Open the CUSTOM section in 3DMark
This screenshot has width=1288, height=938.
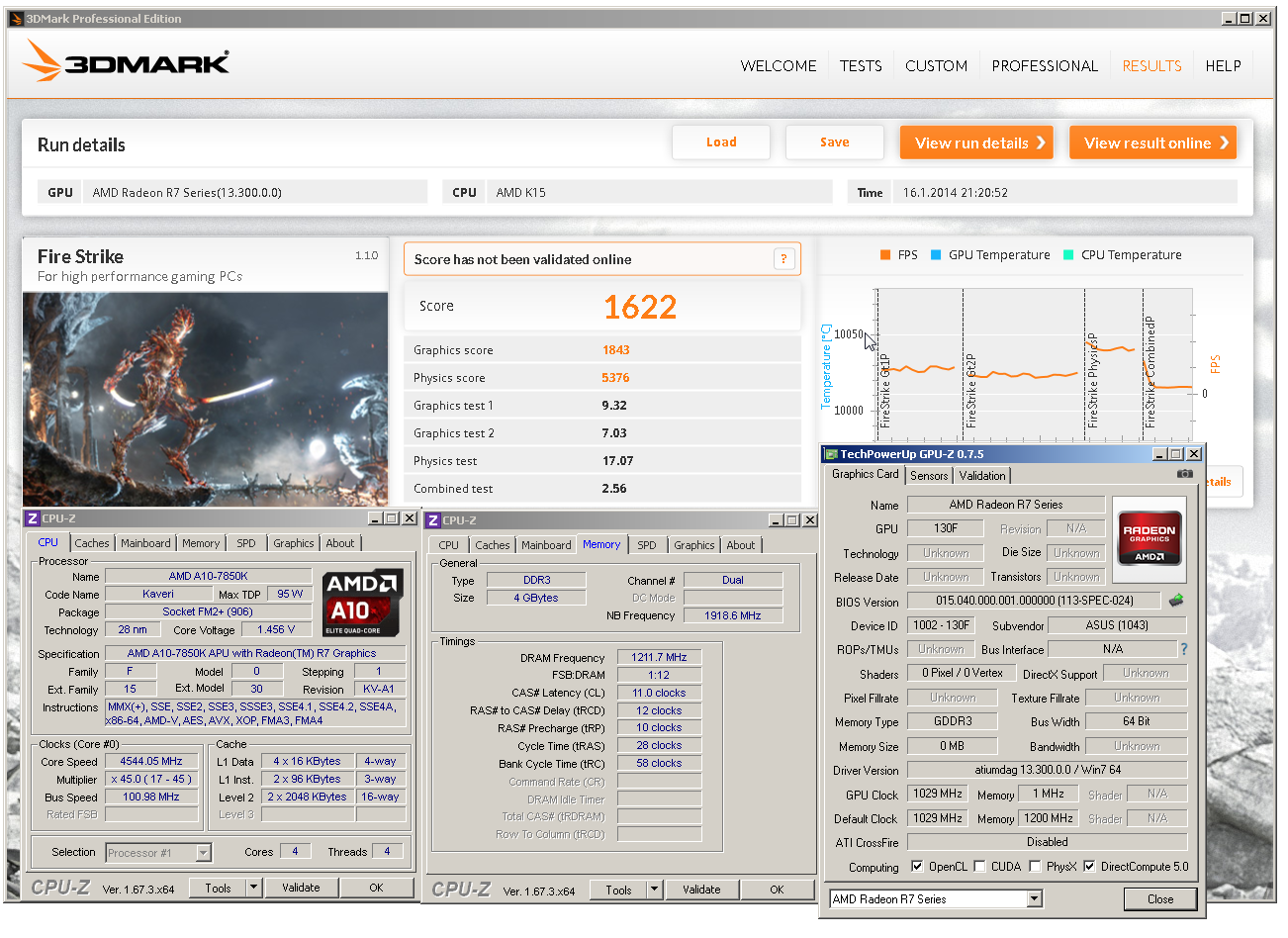[x=936, y=65]
